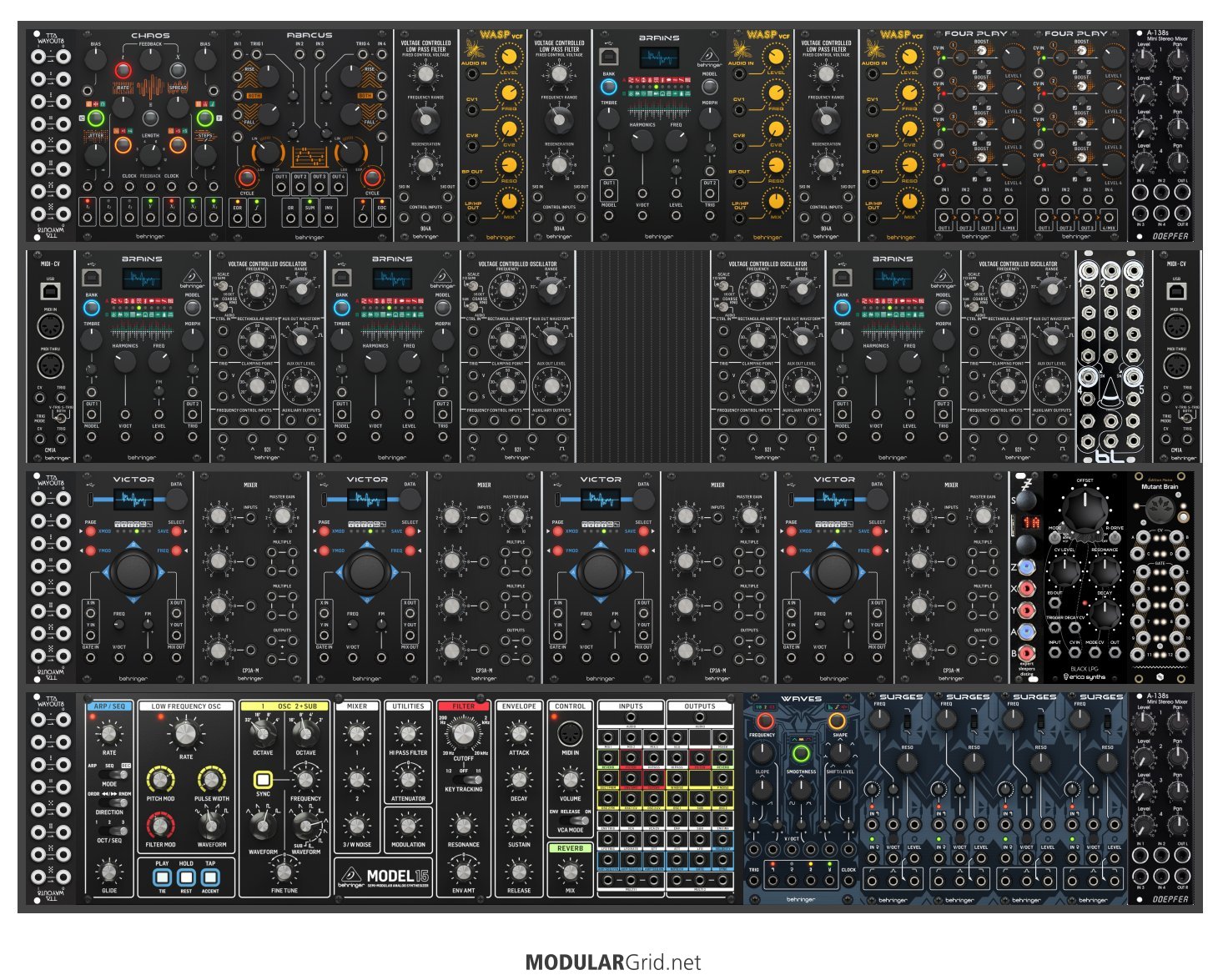The height and width of the screenshot is (980, 1228).
Task: Click the Mutant Brain module title
Action: point(1160,486)
